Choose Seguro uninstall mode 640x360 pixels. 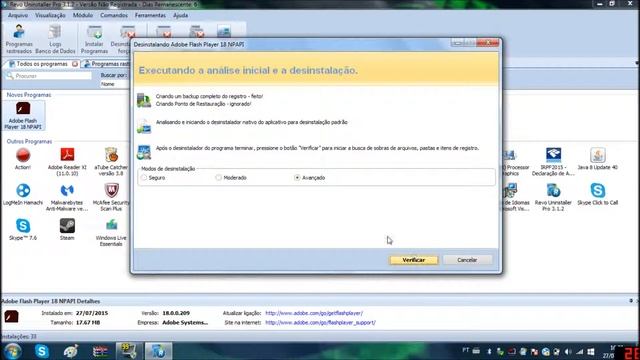[x=153, y=178]
